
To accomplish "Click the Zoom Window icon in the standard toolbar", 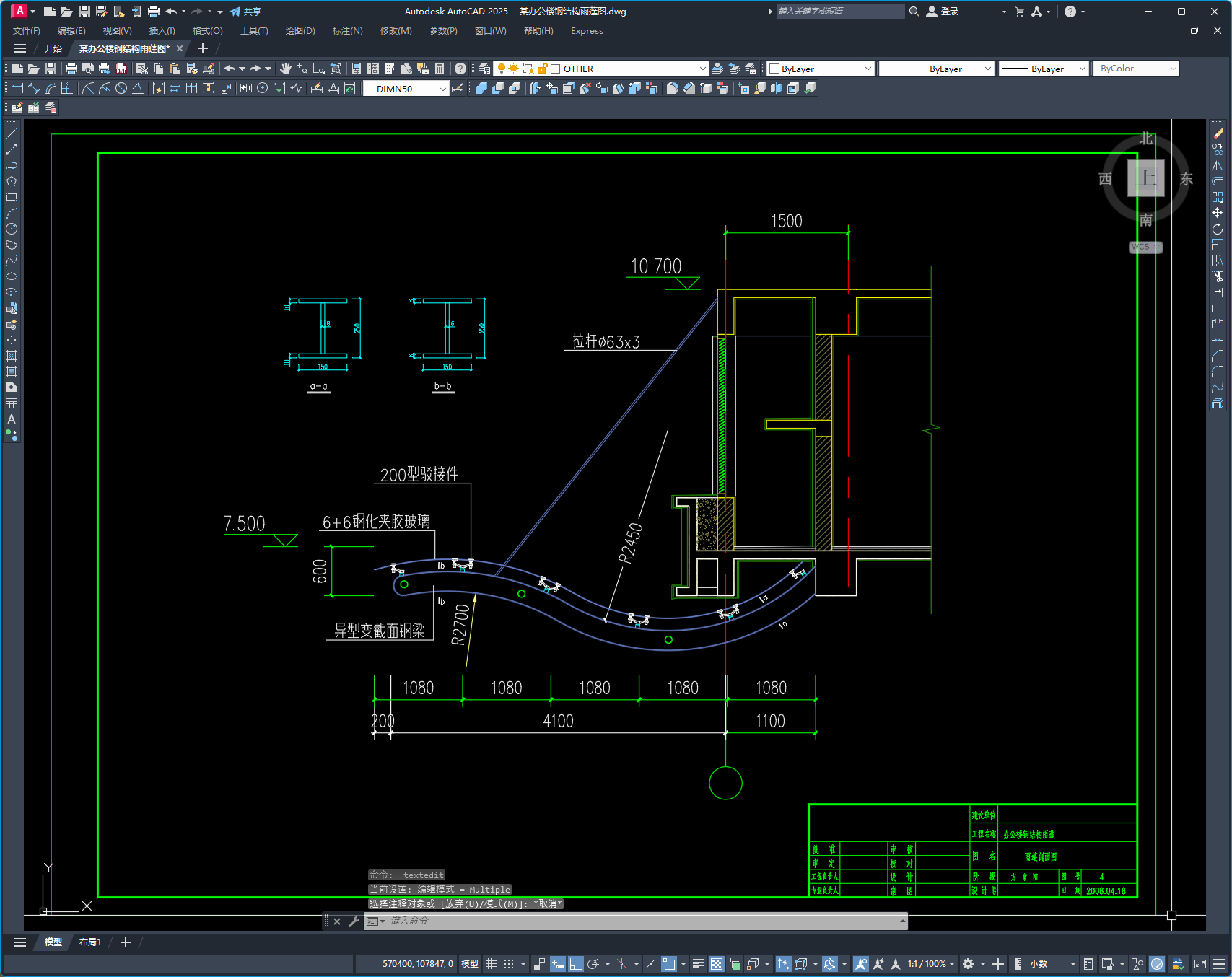I will 319,69.
